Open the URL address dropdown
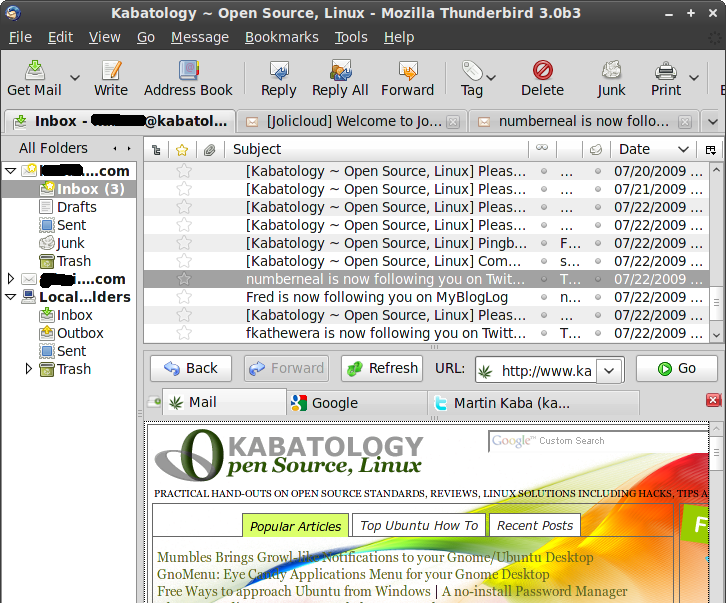The height and width of the screenshot is (603, 726). (609, 370)
